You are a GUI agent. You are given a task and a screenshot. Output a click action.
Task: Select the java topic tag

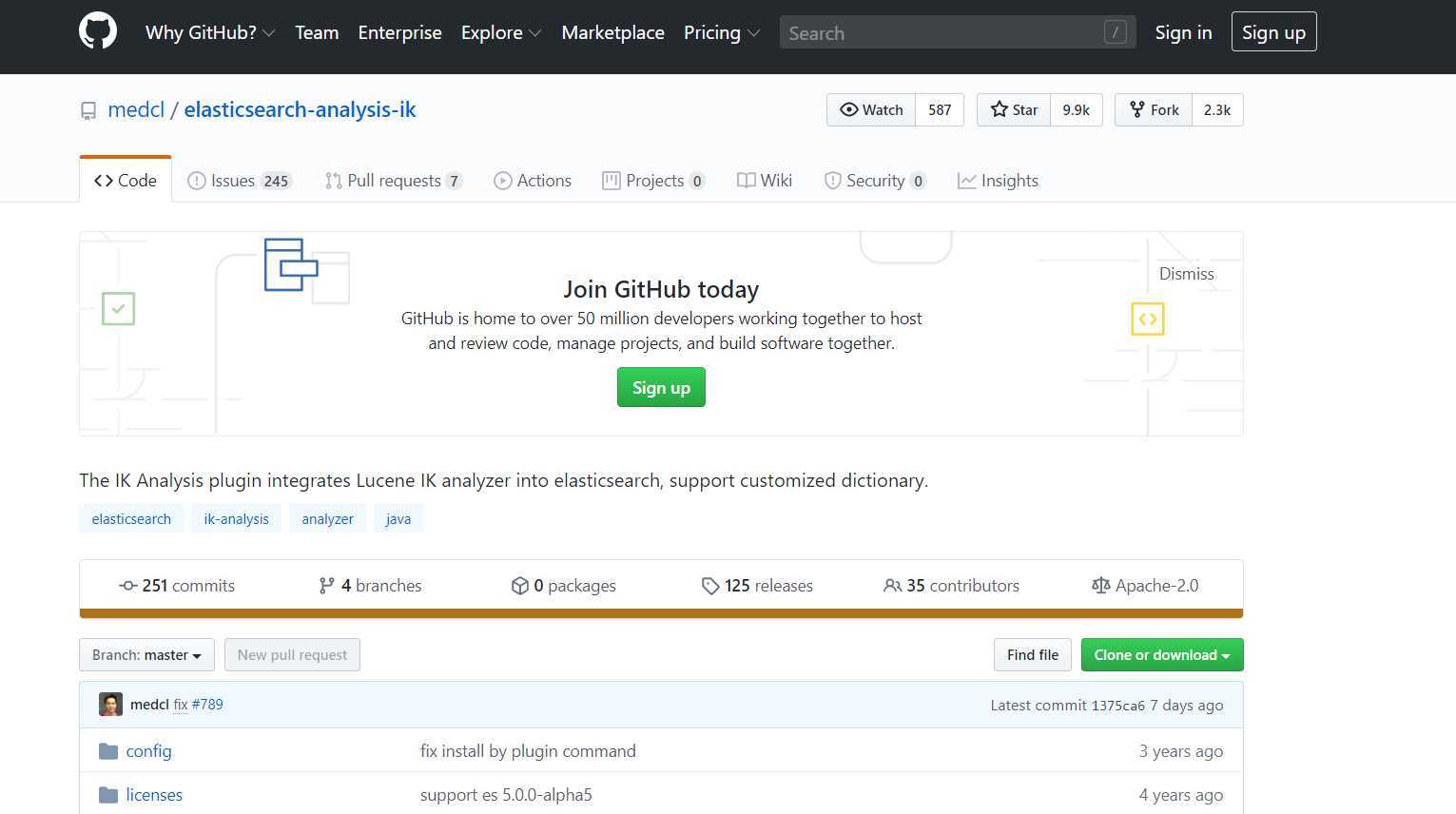click(398, 518)
